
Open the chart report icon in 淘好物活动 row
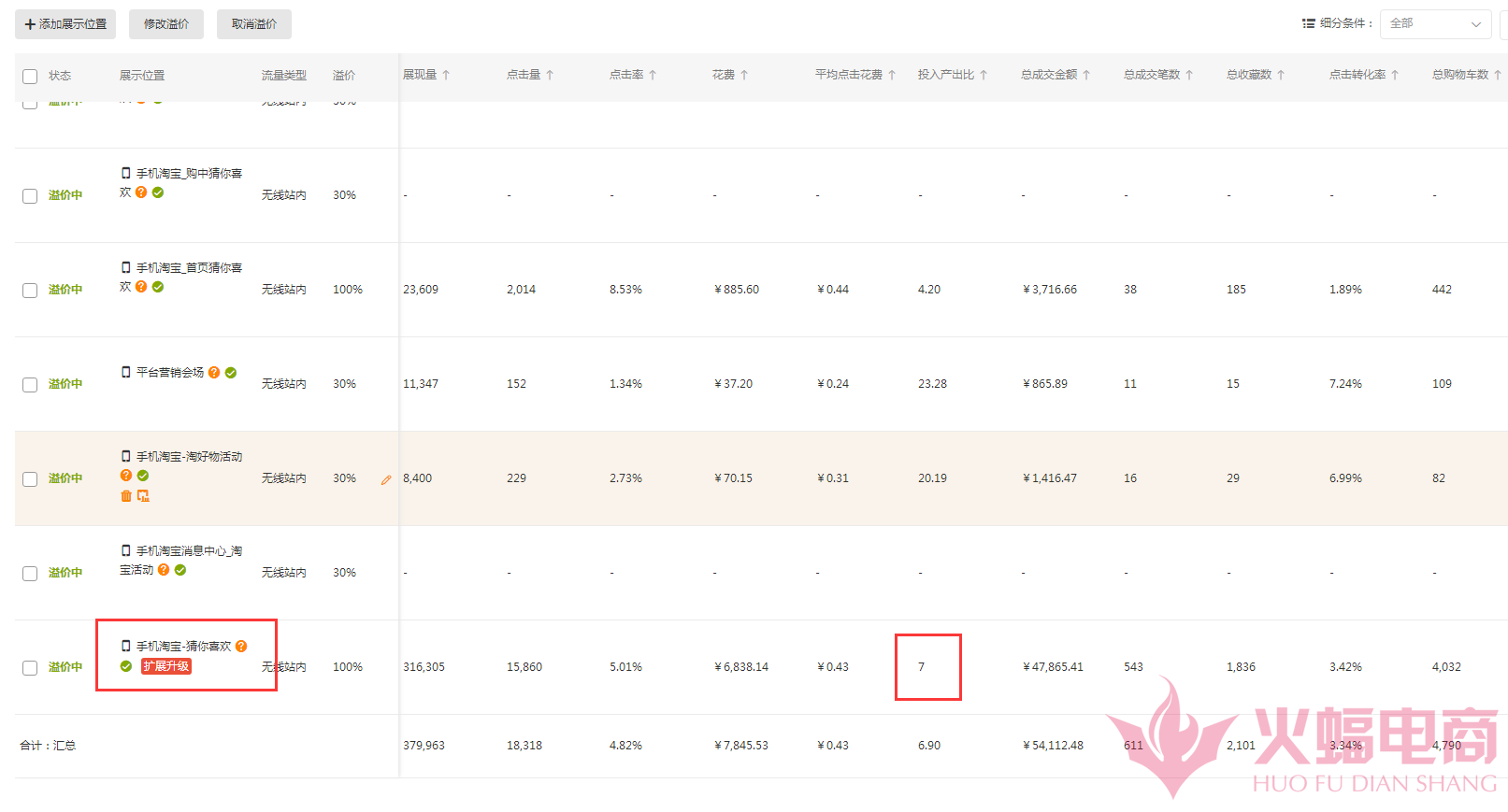(143, 496)
